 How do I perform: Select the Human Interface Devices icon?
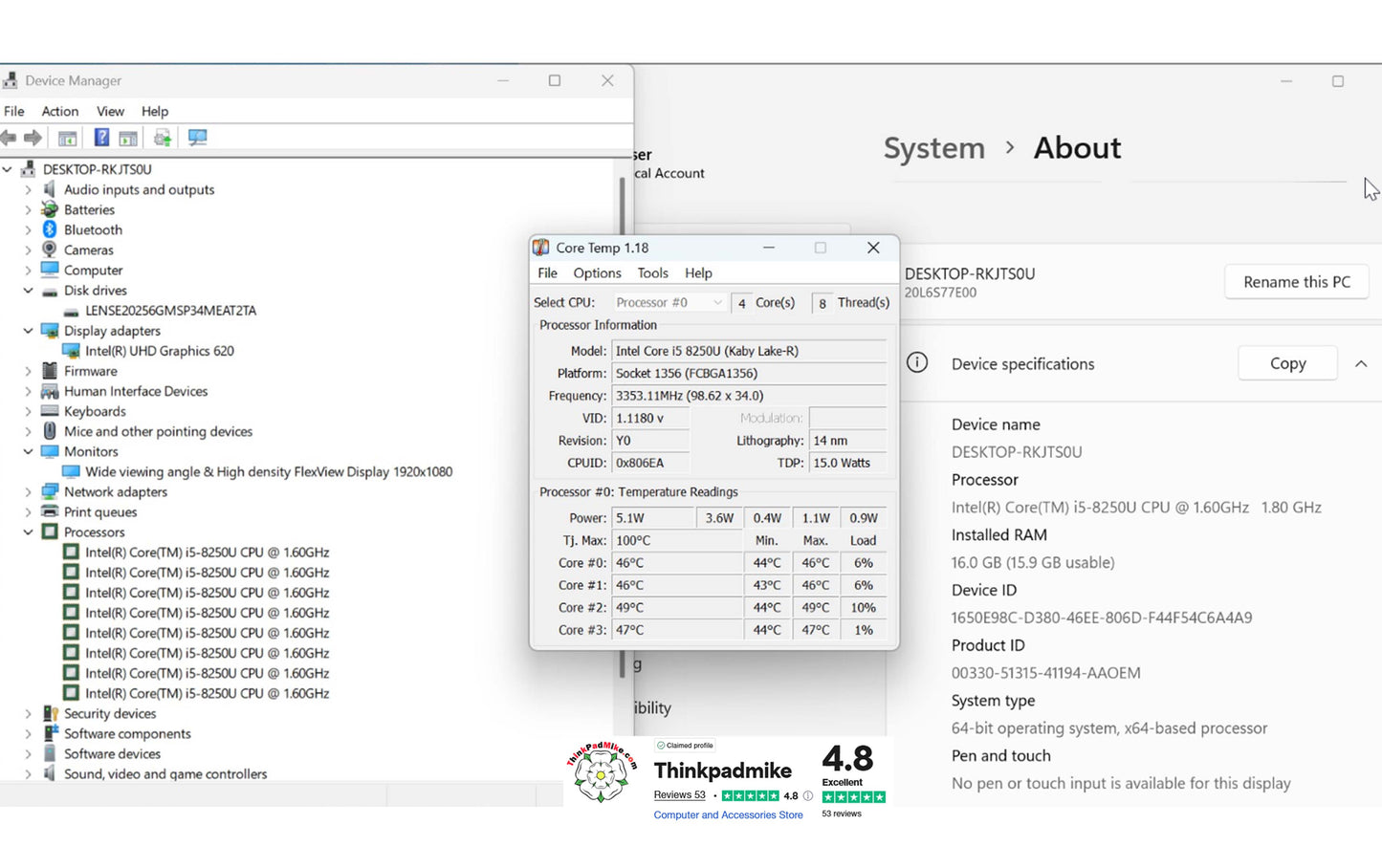point(50,391)
